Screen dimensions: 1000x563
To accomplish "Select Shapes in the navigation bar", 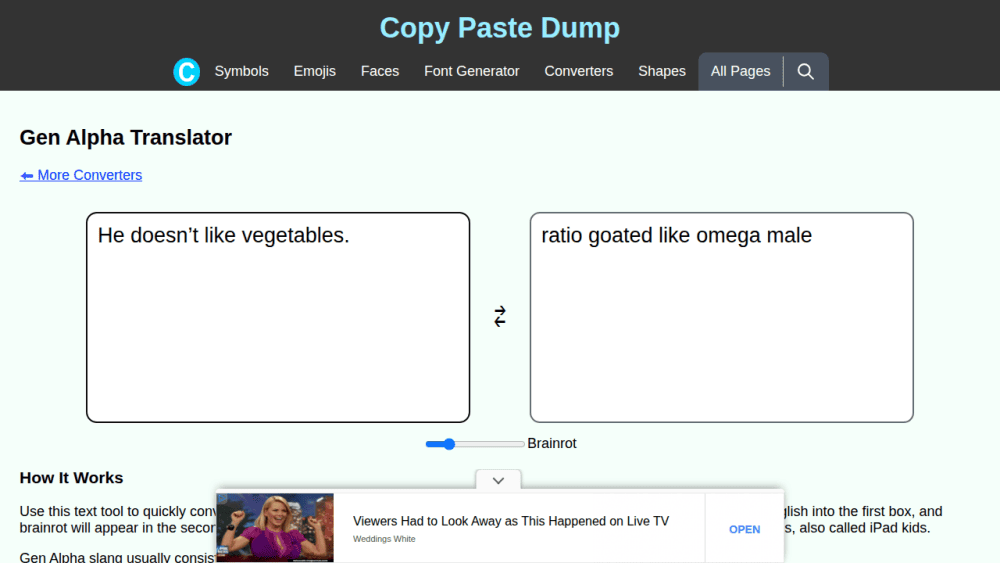I will [662, 71].
